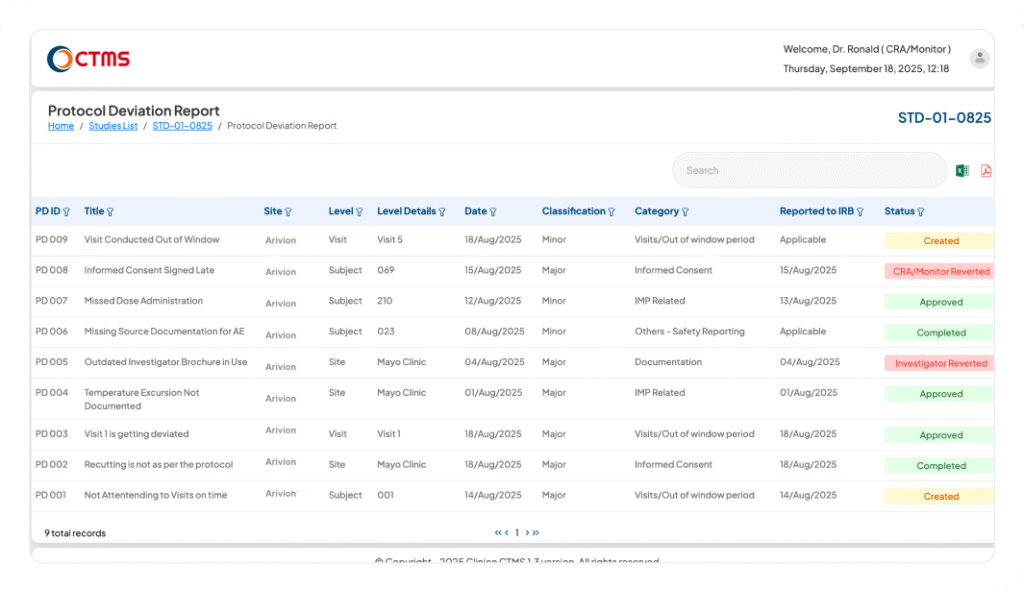
Task: Export the report as PDF
Action: [985, 170]
